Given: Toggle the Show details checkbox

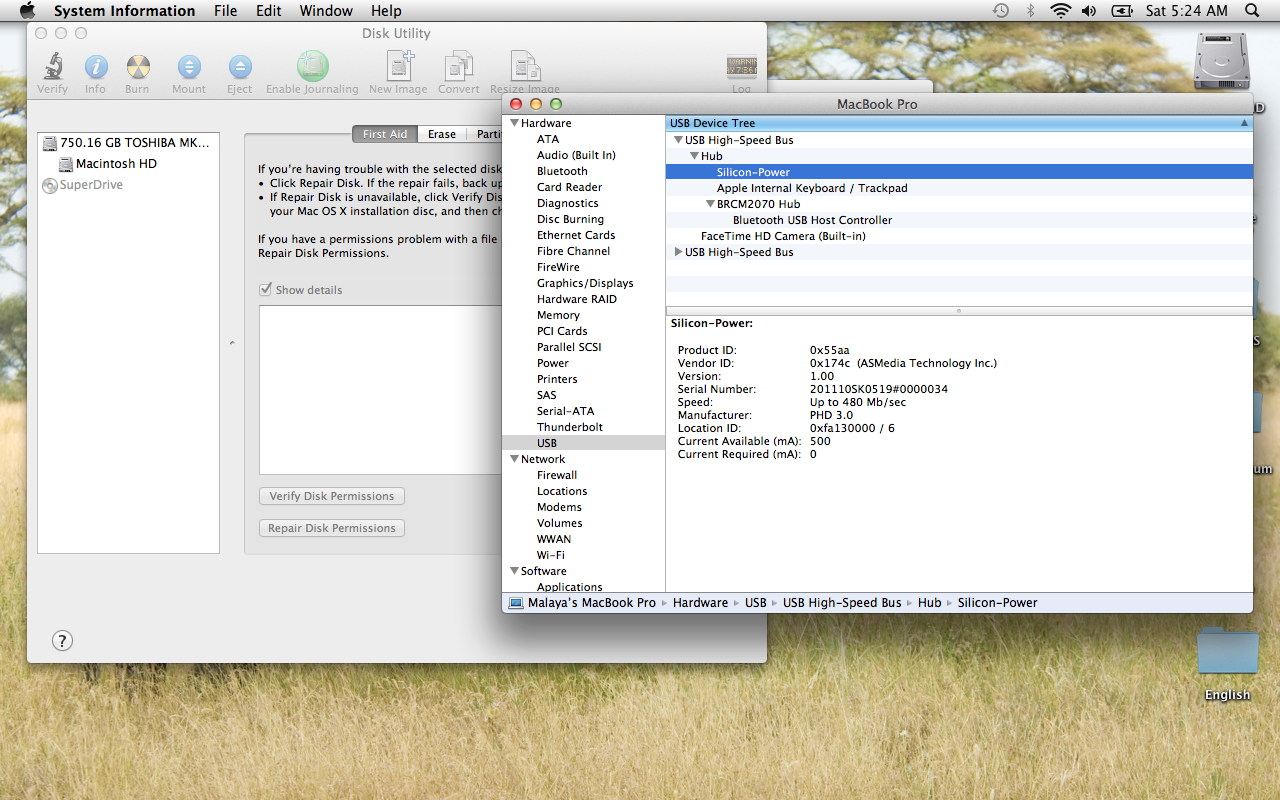Looking at the screenshot, I should [266, 289].
